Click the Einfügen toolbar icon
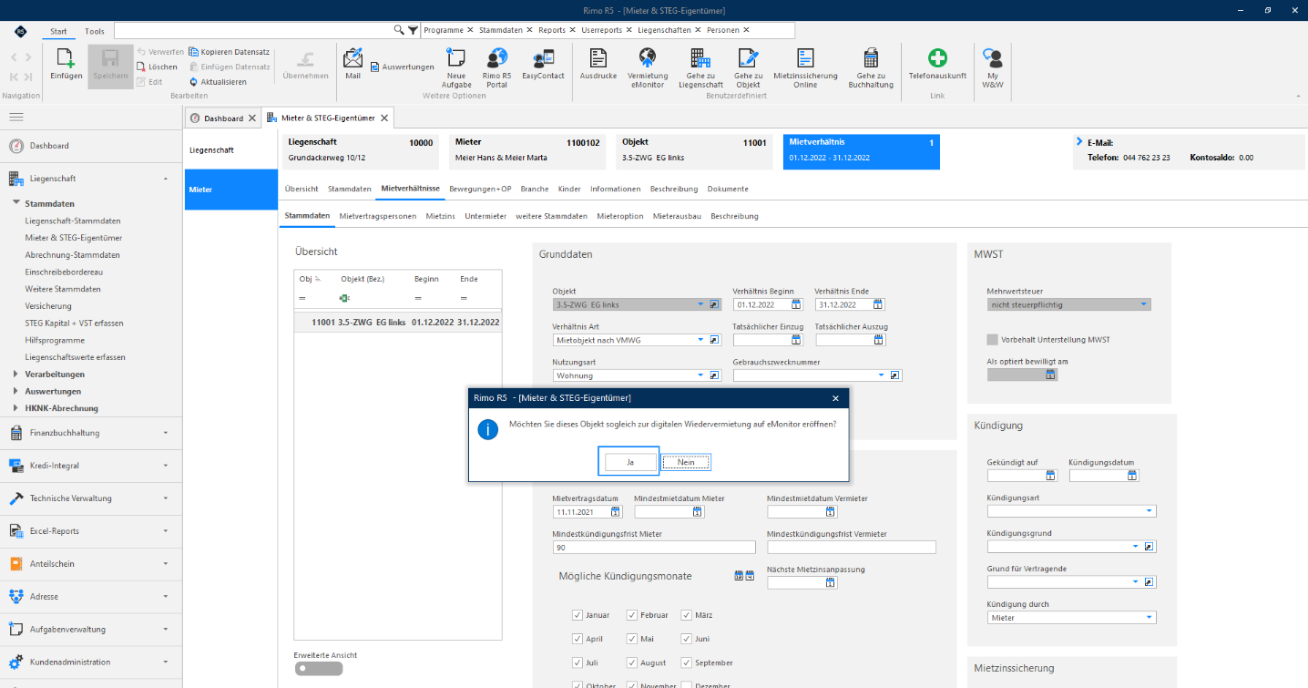Viewport: 1308px width, 688px height. [66, 65]
